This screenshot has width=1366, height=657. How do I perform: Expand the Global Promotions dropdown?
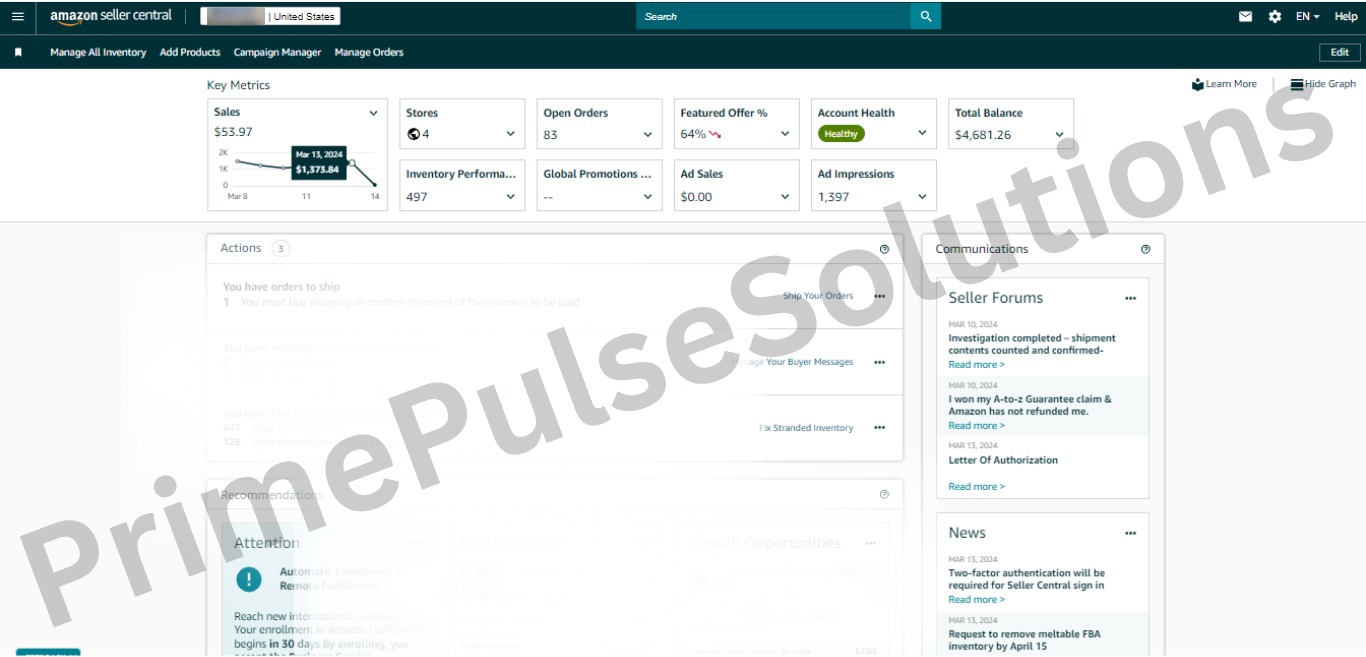[x=648, y=197]
